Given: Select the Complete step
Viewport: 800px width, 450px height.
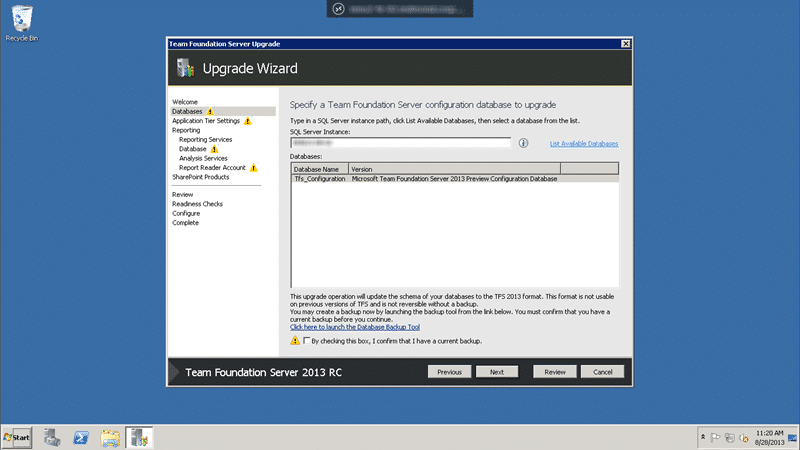Looking at the screenshot, I should click(185, 223).
